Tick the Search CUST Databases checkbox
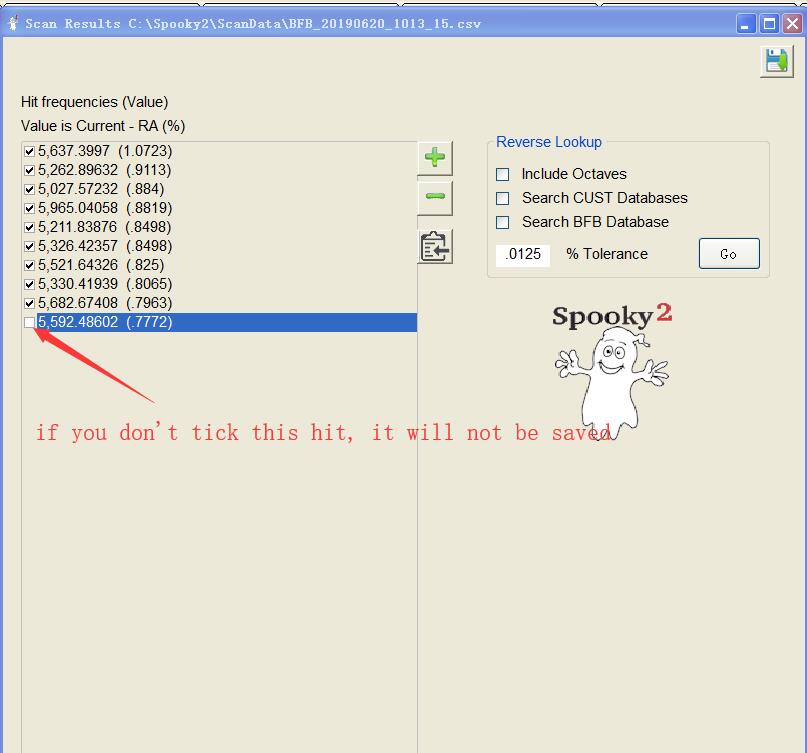 pyautogui.click(x=503, y=198)
